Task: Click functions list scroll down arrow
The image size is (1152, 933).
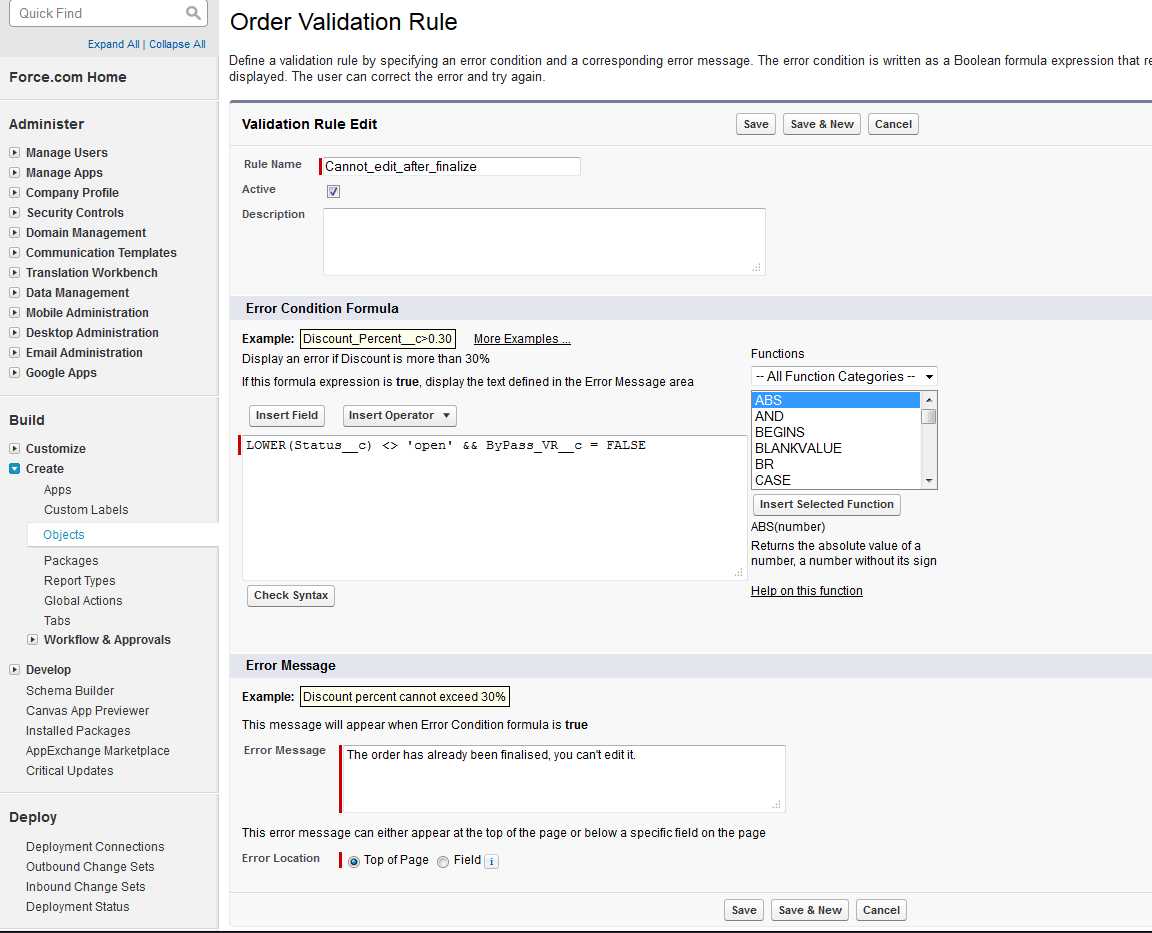Action: [929, 480]
